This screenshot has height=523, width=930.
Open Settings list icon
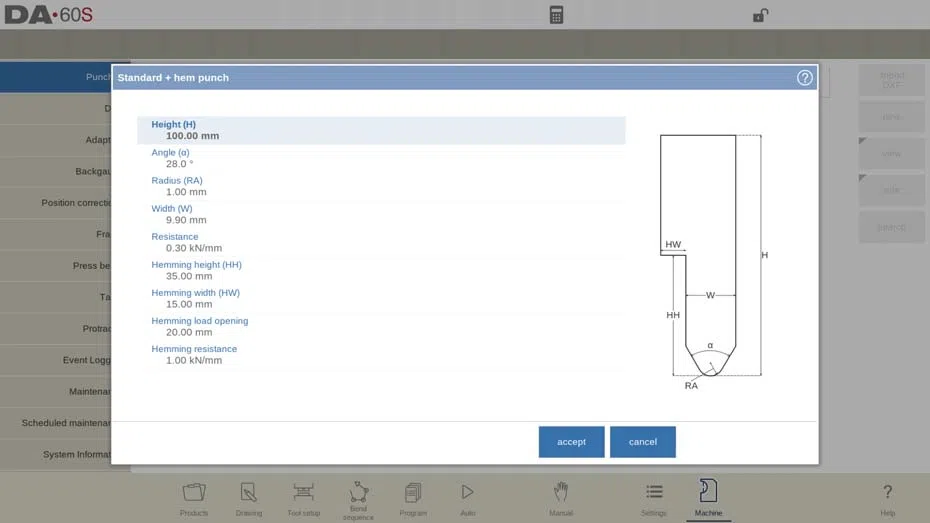(654, 499)
